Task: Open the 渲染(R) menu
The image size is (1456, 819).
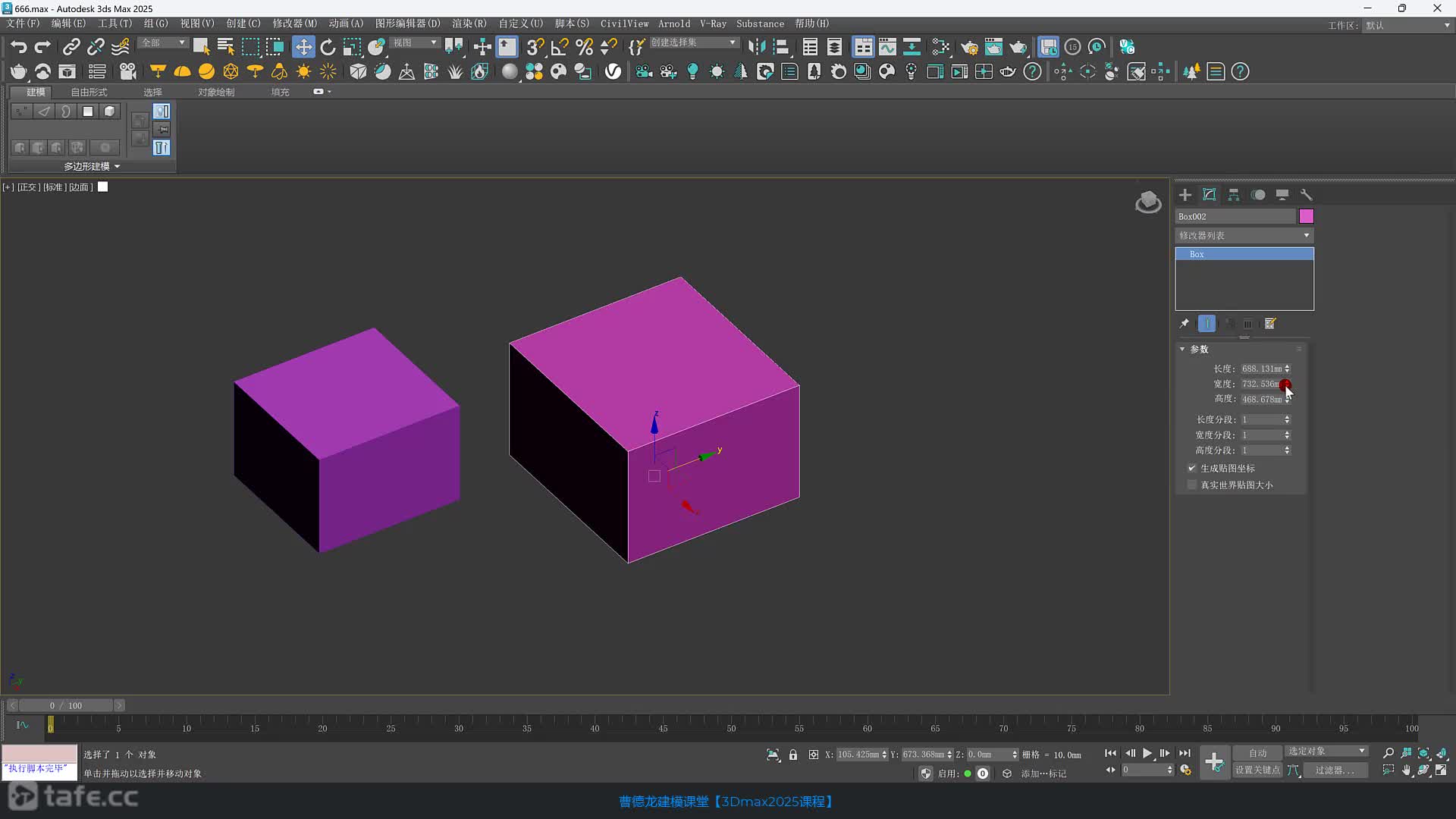Action: [x=469, y=24]
